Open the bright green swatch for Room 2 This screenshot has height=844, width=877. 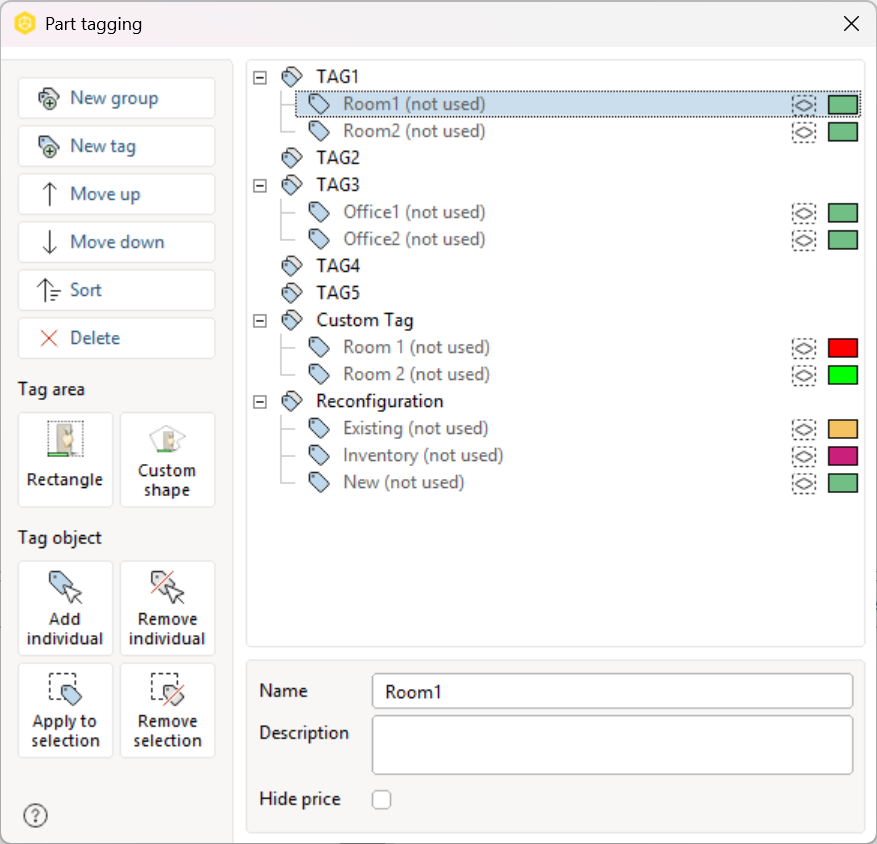click(843, 375)
